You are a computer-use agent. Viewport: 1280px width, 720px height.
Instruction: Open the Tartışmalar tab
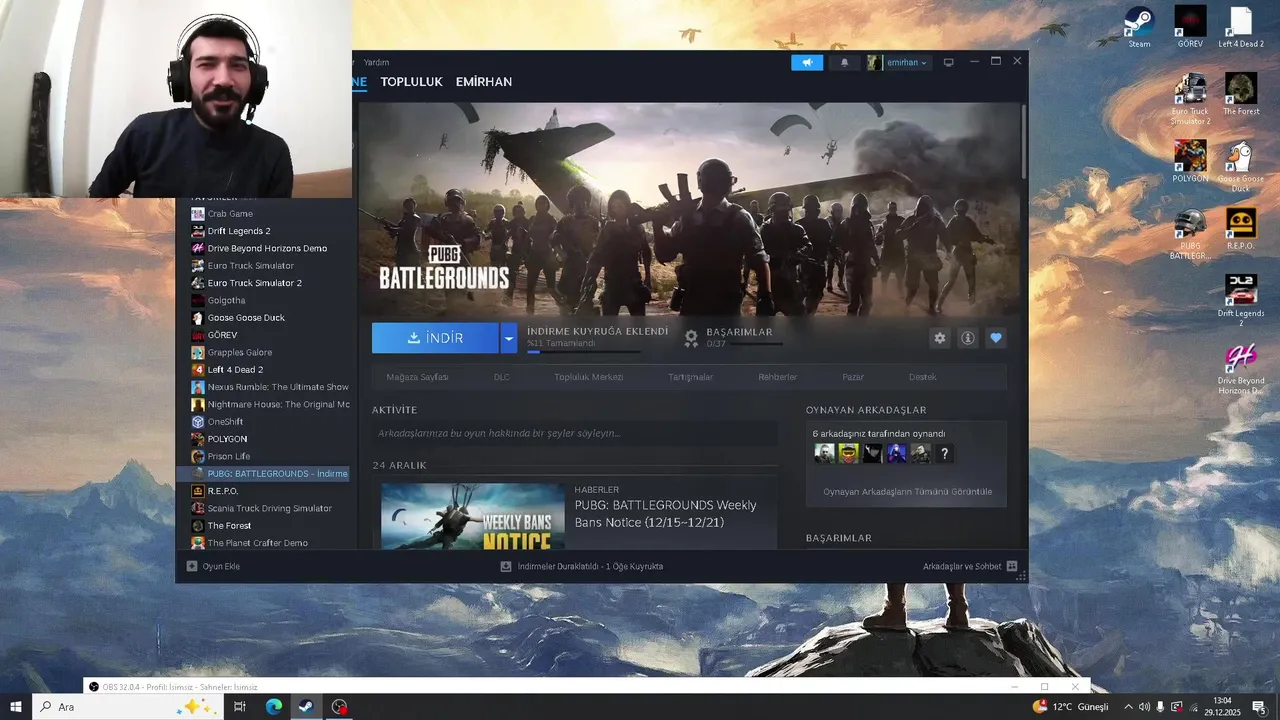690,377
